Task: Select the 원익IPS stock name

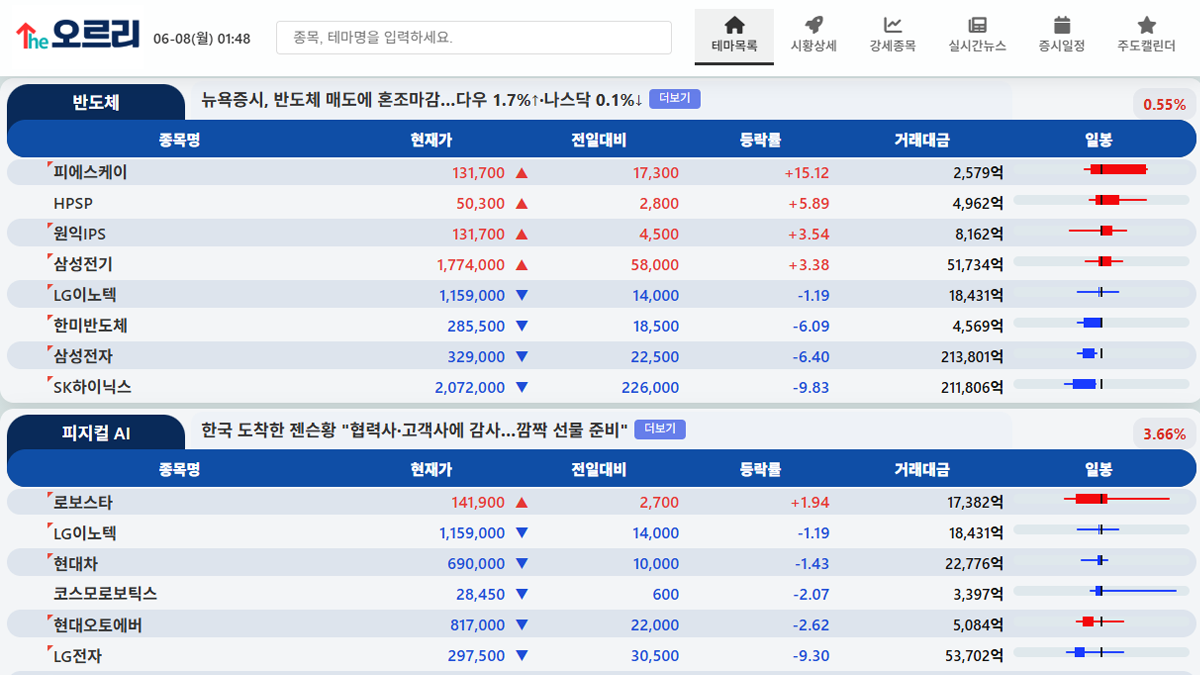Action: [x=79, y=234]
